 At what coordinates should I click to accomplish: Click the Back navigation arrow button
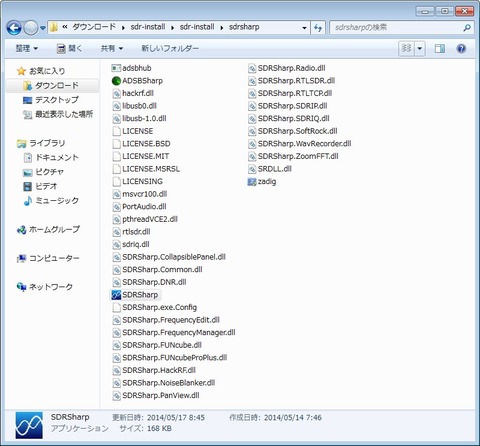pos(14,28)
